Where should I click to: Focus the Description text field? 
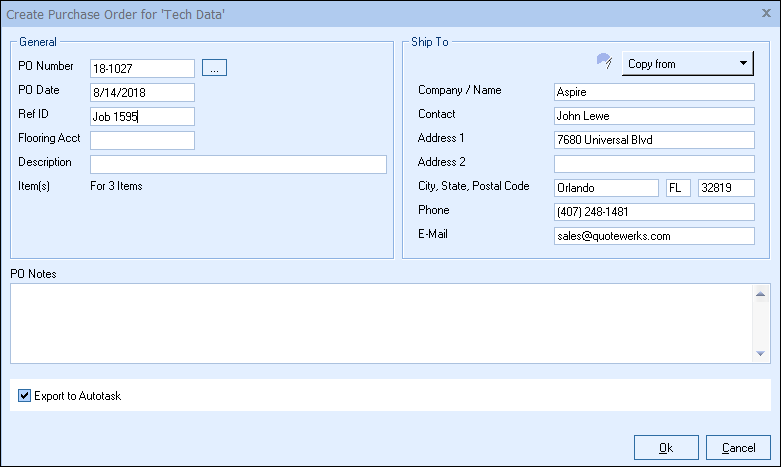click(238, 164)
